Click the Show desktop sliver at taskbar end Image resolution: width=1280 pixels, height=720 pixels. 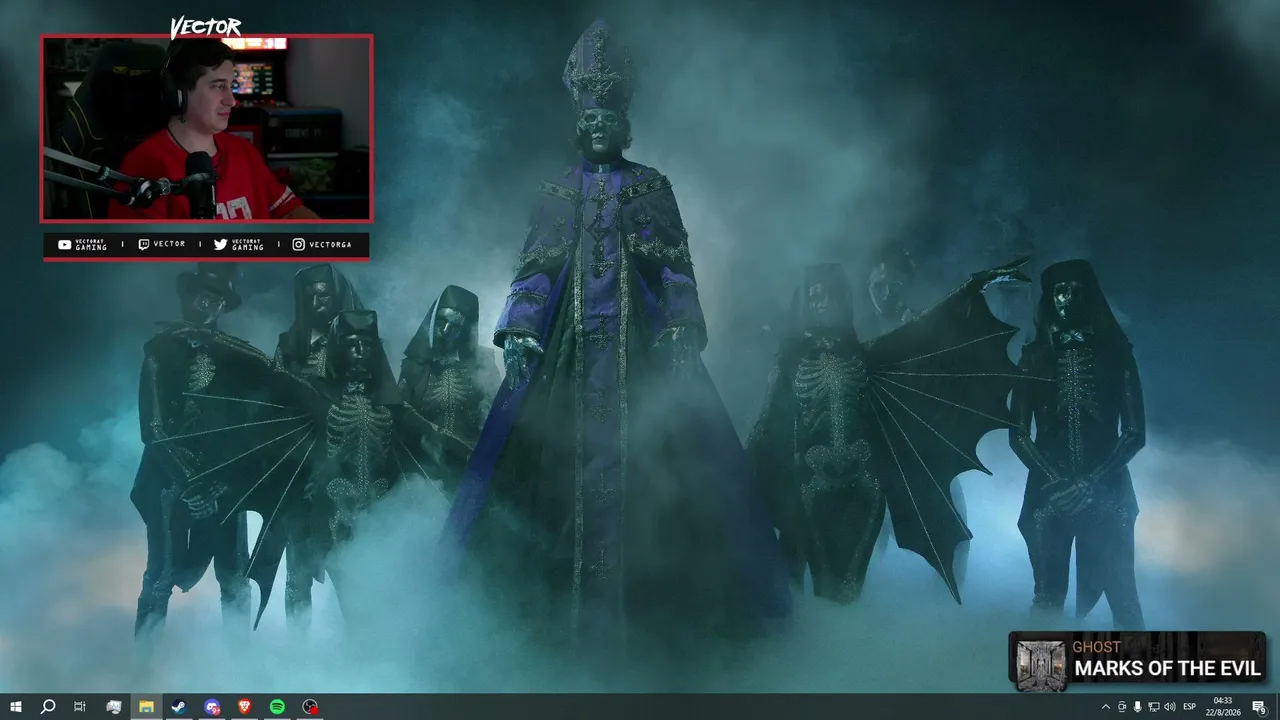tap(1277, 707)
